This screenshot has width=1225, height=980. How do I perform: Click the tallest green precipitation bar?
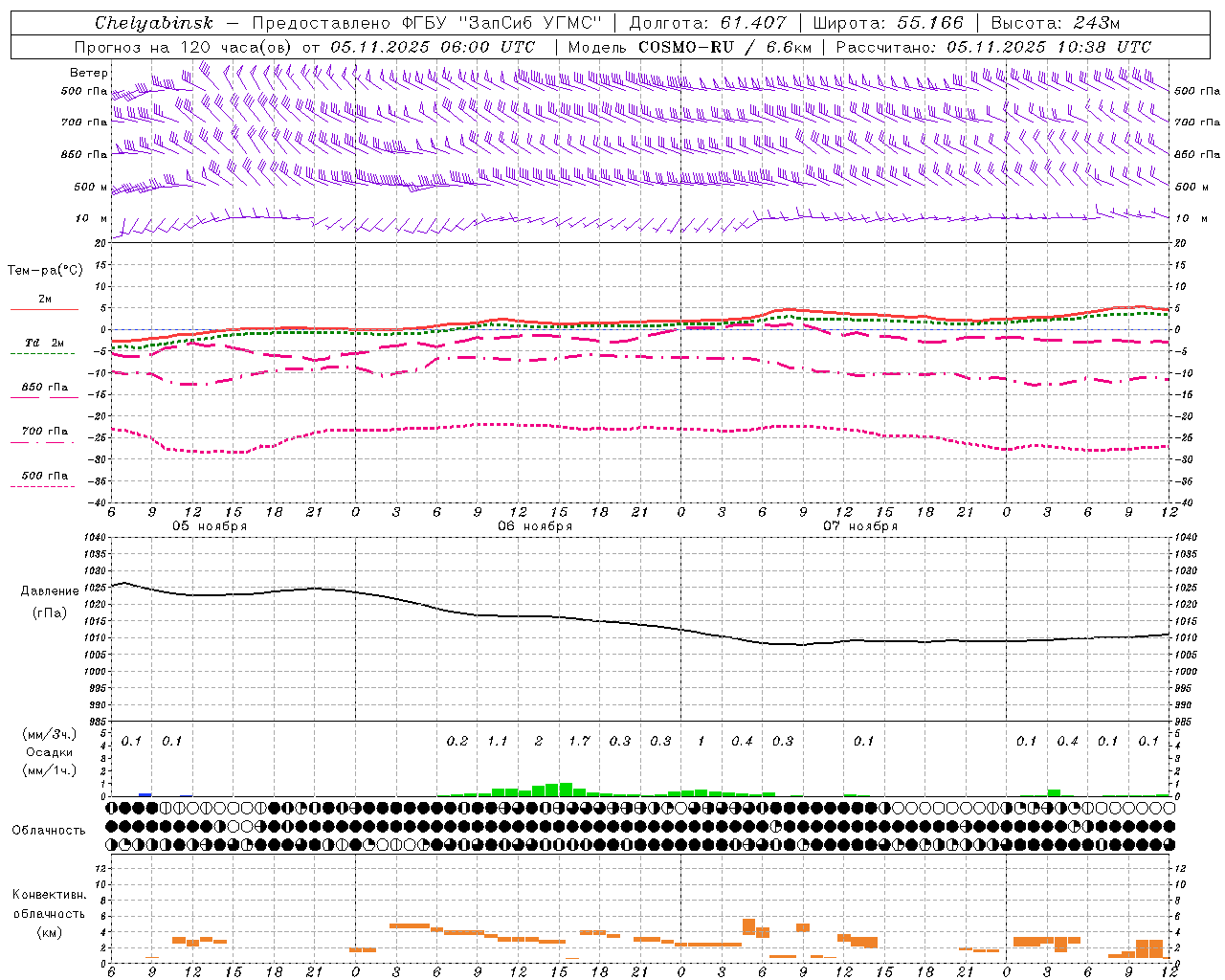[x=566, y=790]
